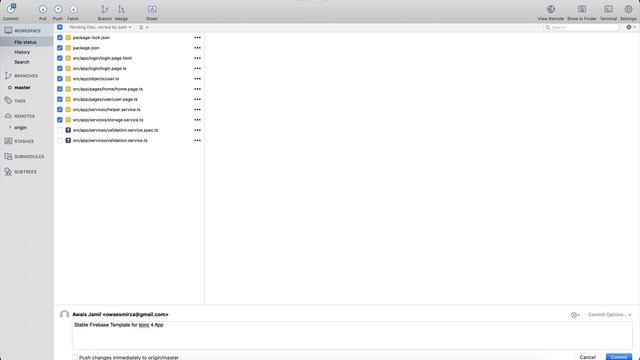640x360 pixels.
Task: Stage validation.service.spec.ts via its checkbox
Action: (60, 130)
